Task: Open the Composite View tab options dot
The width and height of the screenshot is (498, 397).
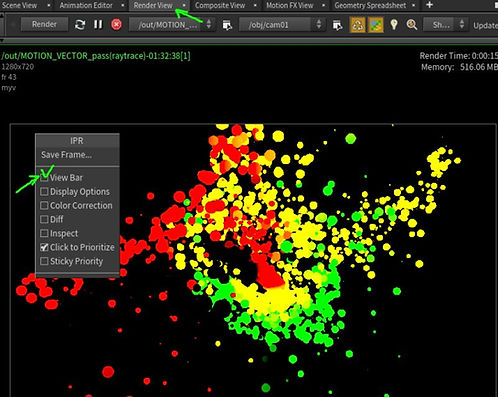Action: coord(255,5)
